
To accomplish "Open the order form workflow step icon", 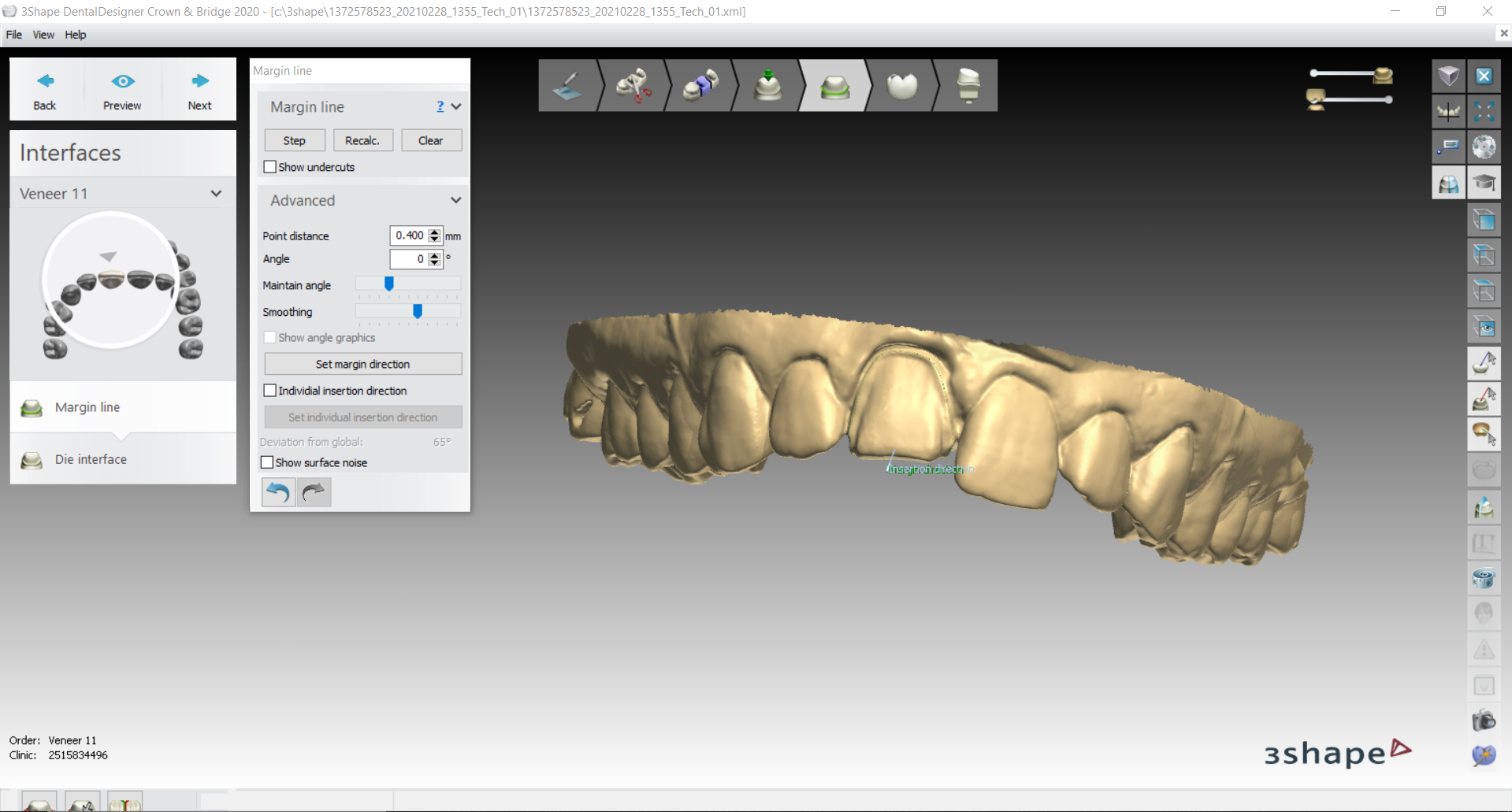I will 567,85.
